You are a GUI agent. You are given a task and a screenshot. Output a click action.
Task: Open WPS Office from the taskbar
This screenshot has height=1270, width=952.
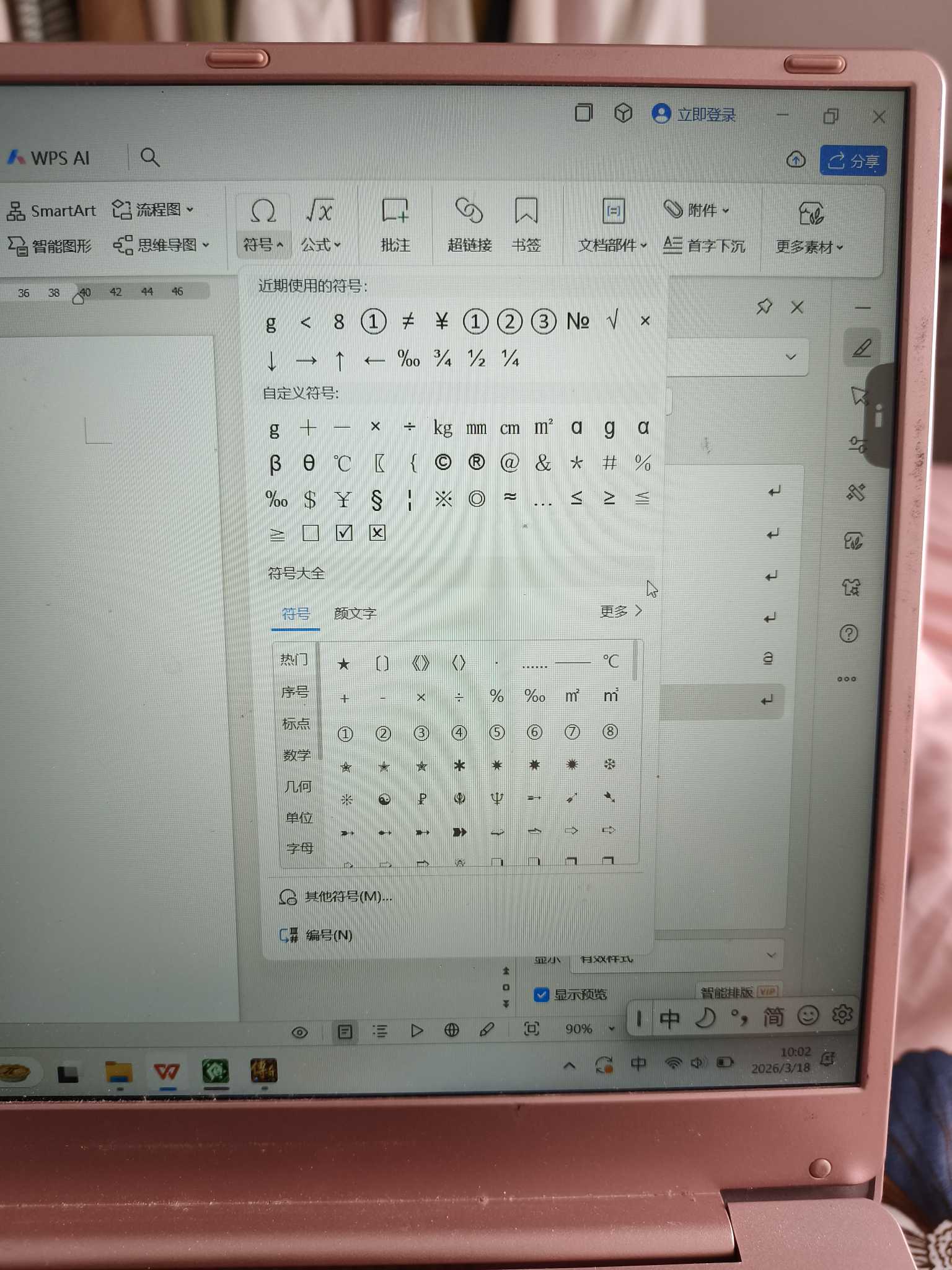[x=167, y=1071]
